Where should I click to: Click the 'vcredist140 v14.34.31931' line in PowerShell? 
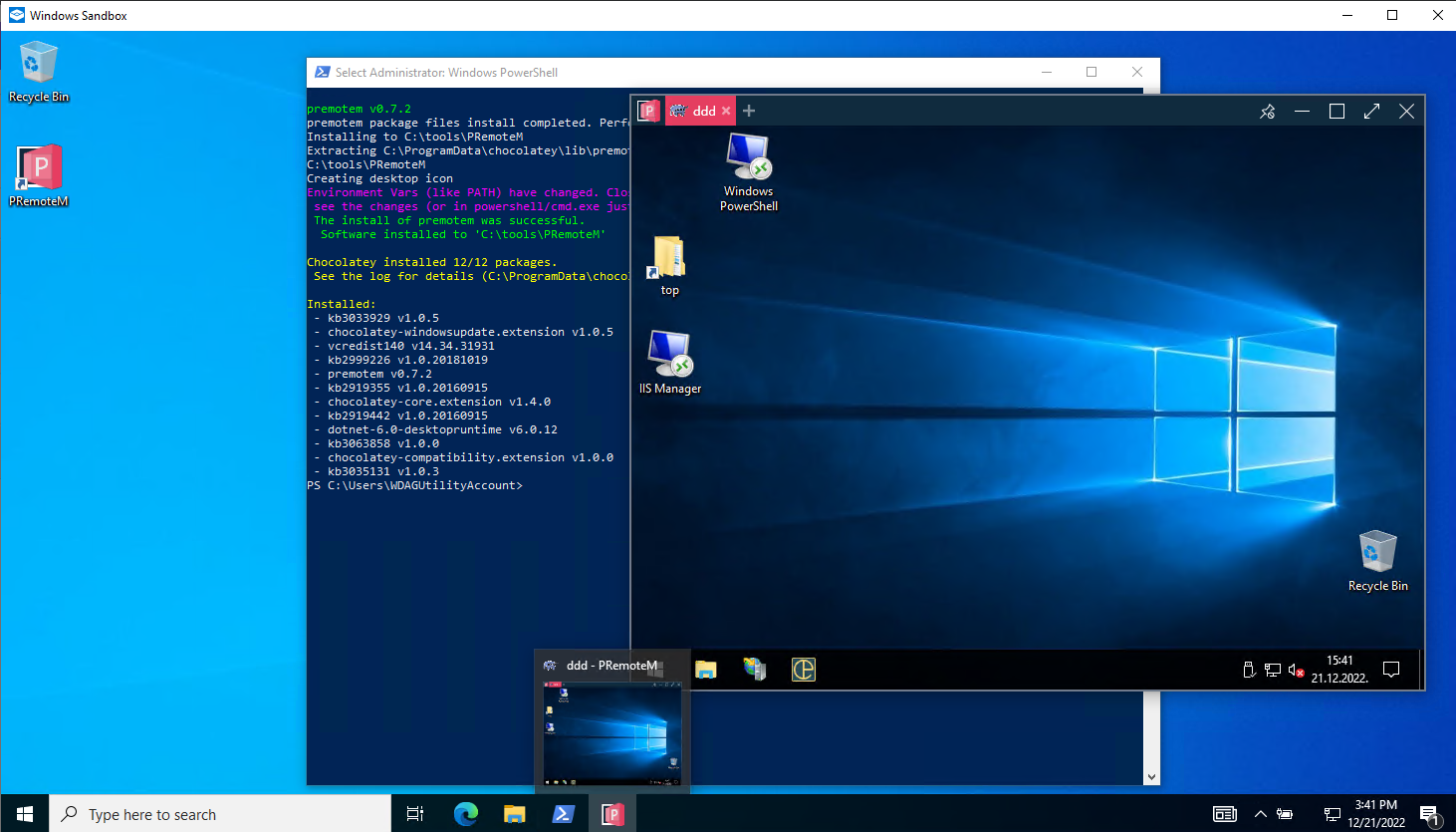411,346
